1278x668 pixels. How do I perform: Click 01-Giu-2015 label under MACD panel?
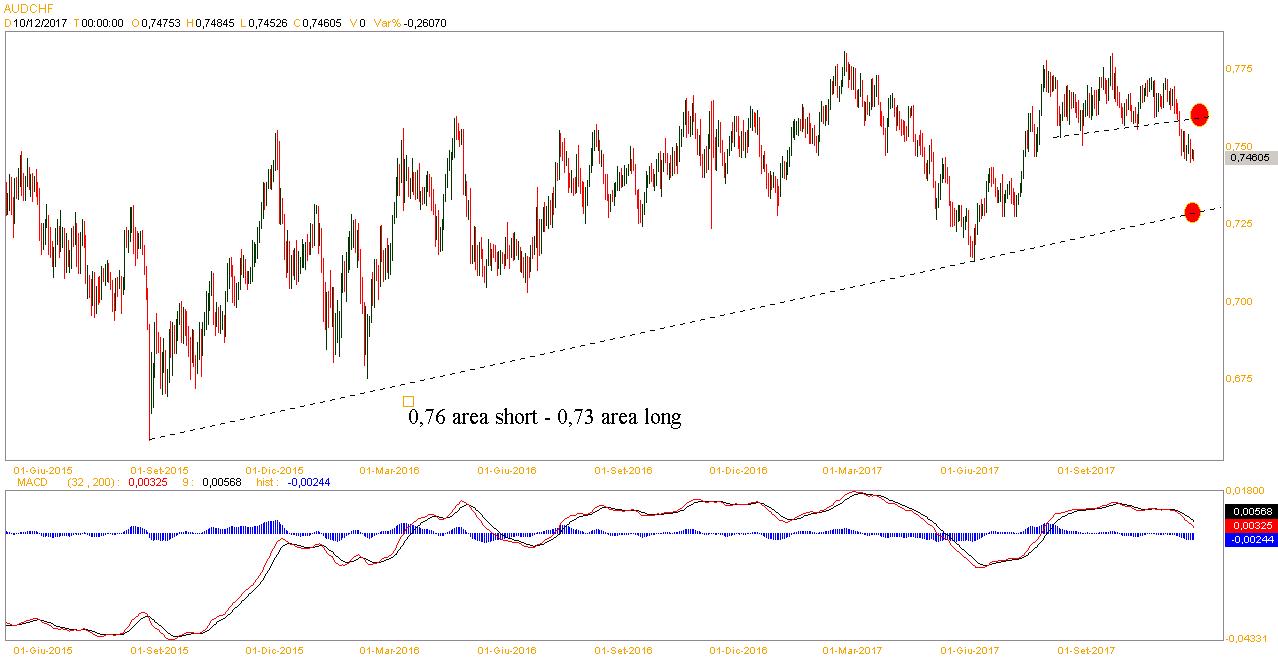[43, 651]
